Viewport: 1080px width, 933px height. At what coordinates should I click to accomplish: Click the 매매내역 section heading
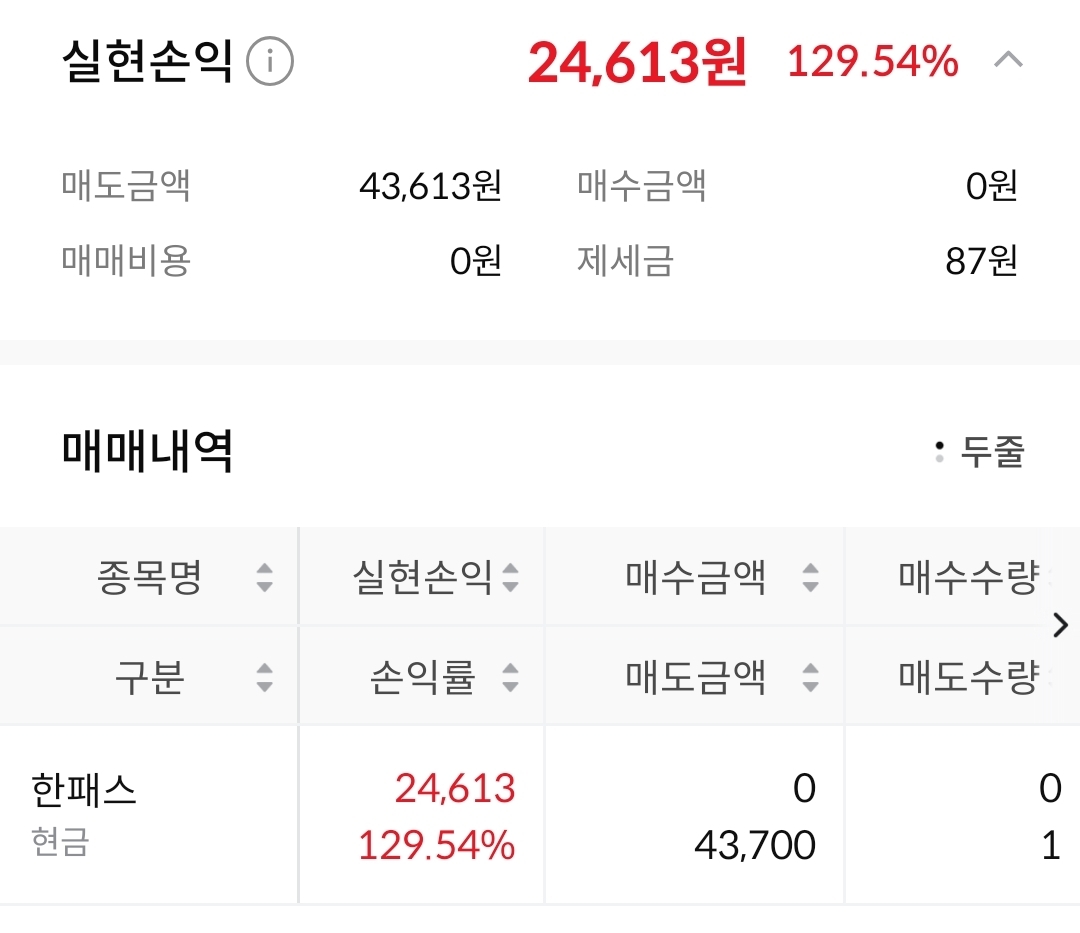147,451
